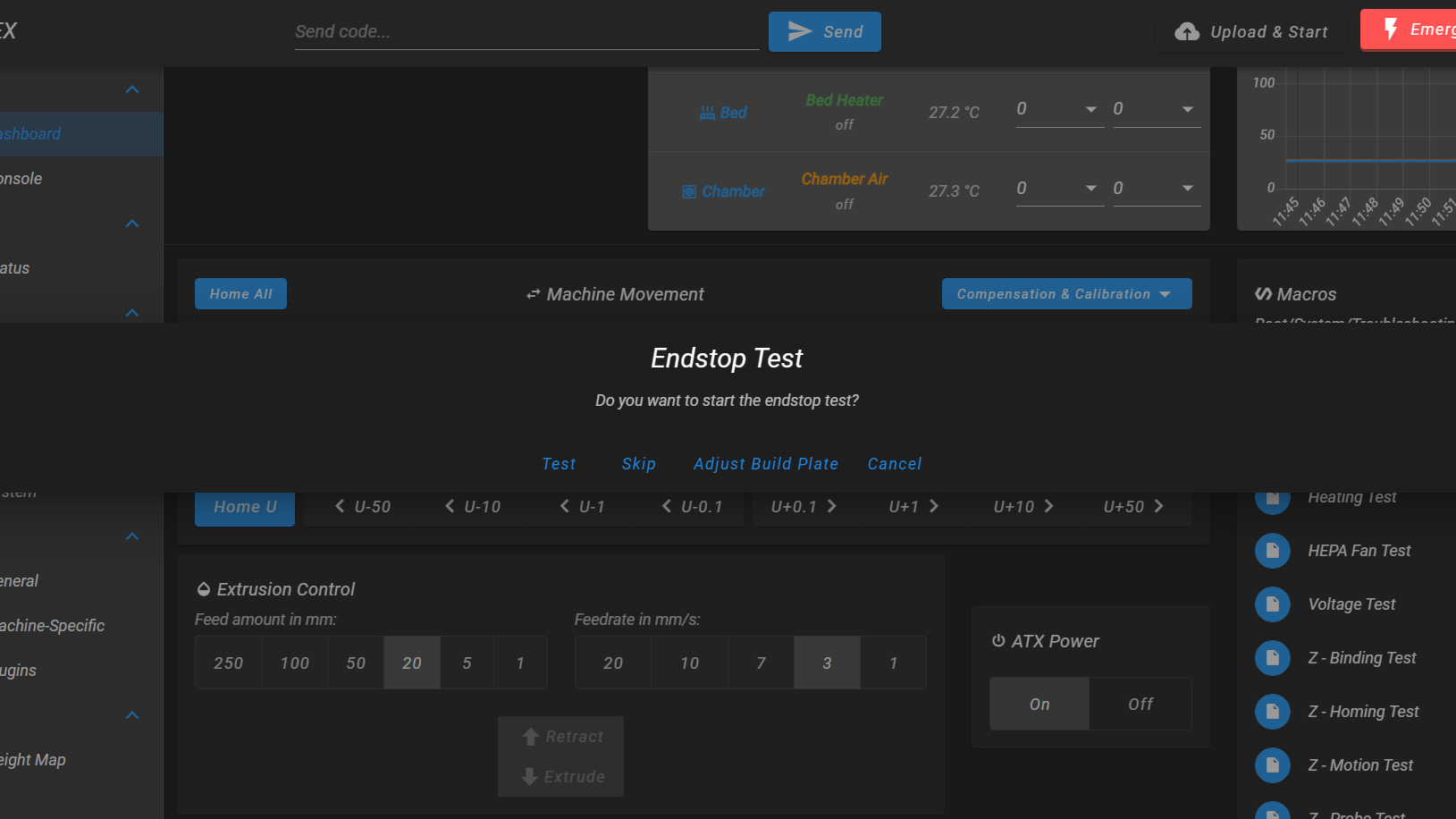Home the U axis
1456x819 pixels.
(x=245, y=508)
